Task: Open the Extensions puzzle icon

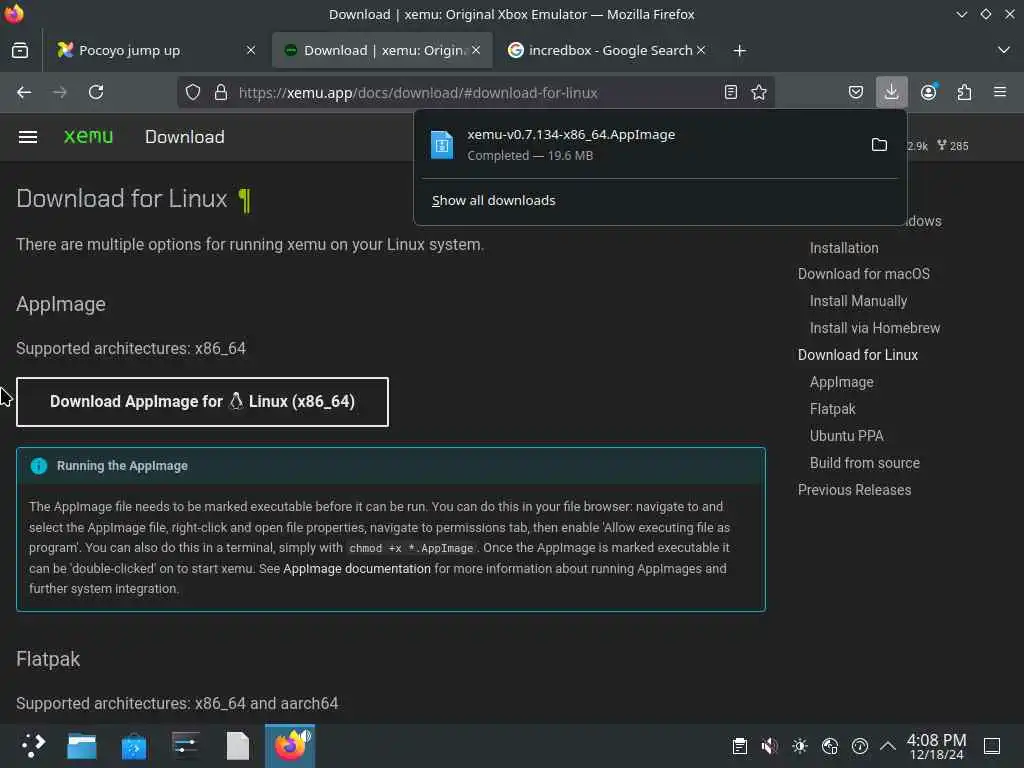Action: pyautogui.click(x=965, y=92)
